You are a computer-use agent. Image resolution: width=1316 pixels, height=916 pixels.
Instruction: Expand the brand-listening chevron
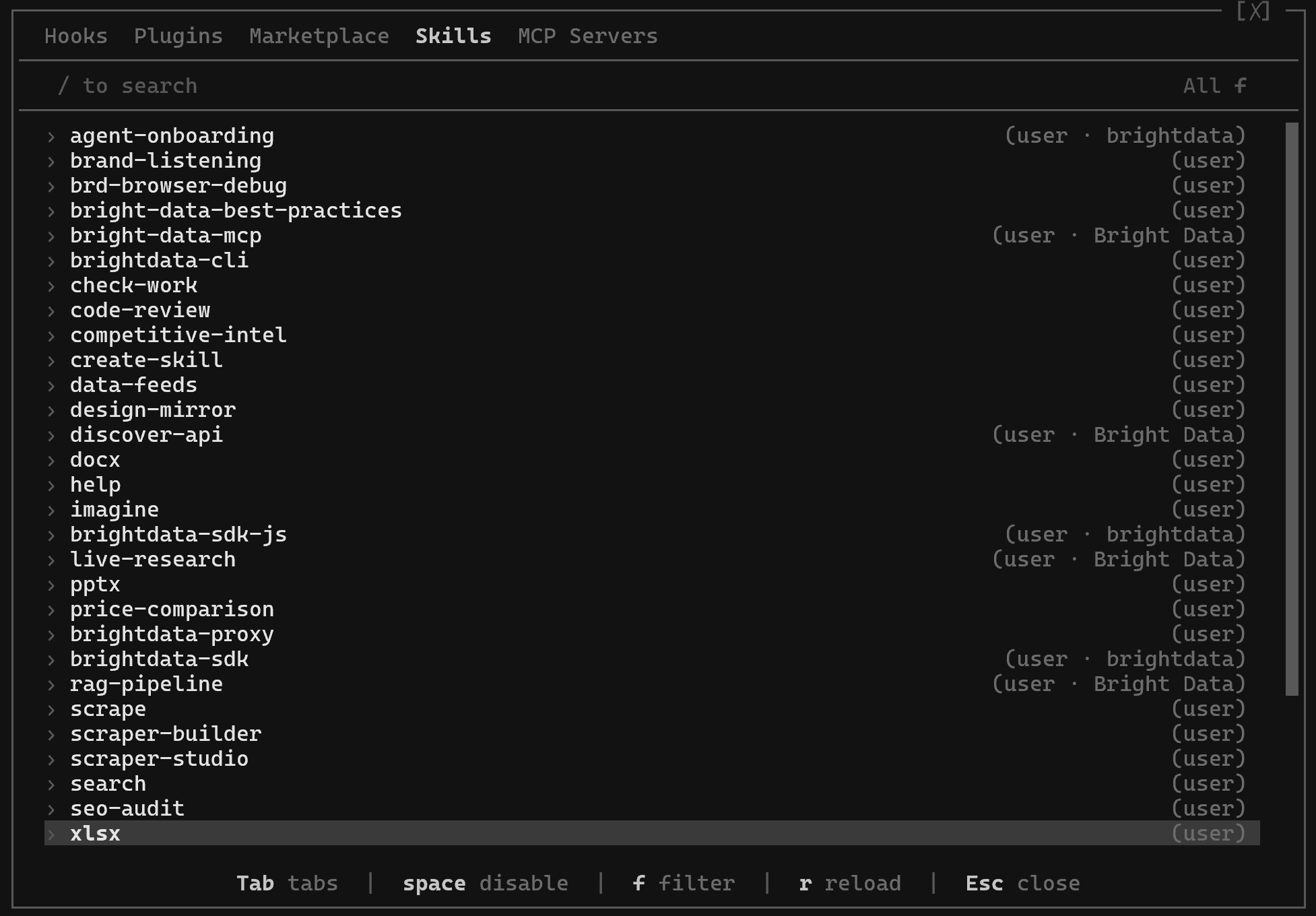pyautogui.click(x=51, y=162)
